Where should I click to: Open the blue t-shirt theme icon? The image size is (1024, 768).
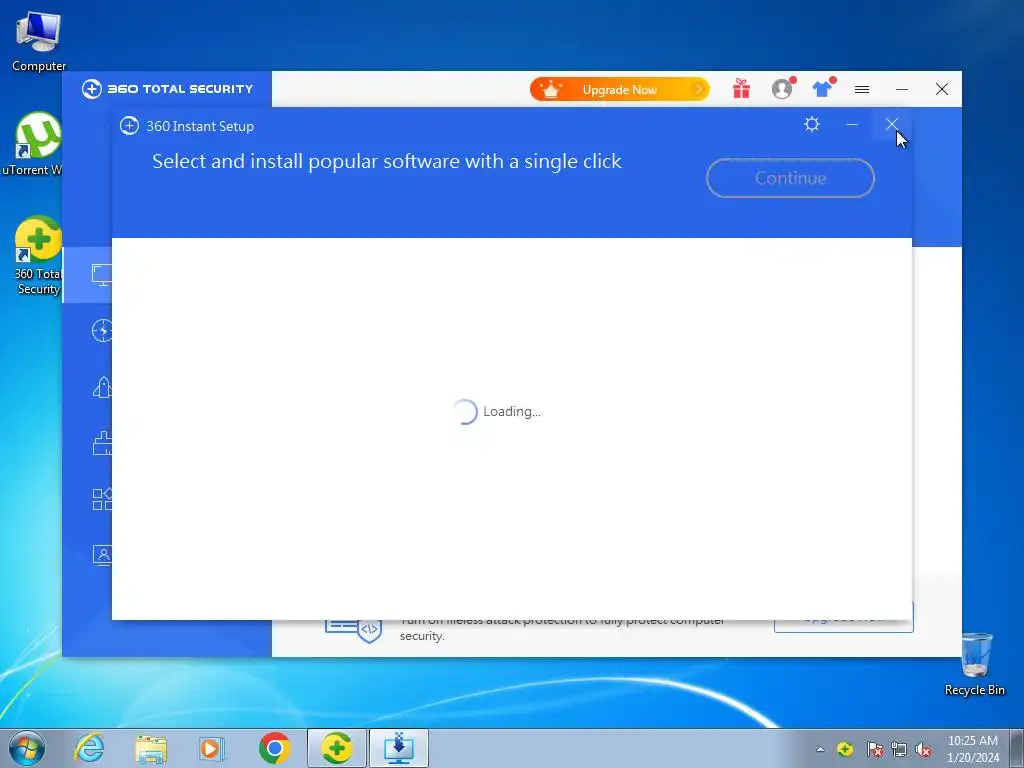coord(823,89)
